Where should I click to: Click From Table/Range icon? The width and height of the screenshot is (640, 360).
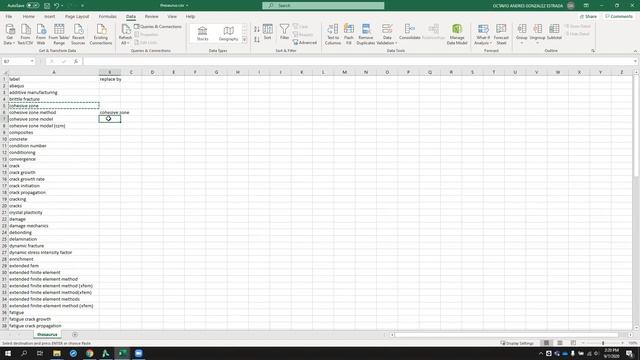[59, 34]
